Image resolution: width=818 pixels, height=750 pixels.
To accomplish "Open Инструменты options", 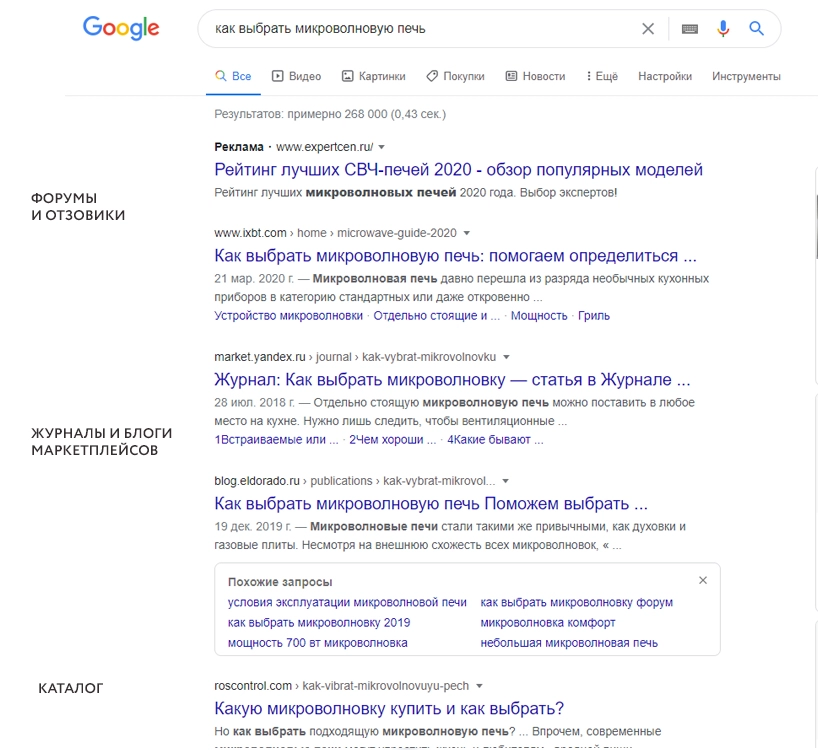I will [x=746, y=76].
